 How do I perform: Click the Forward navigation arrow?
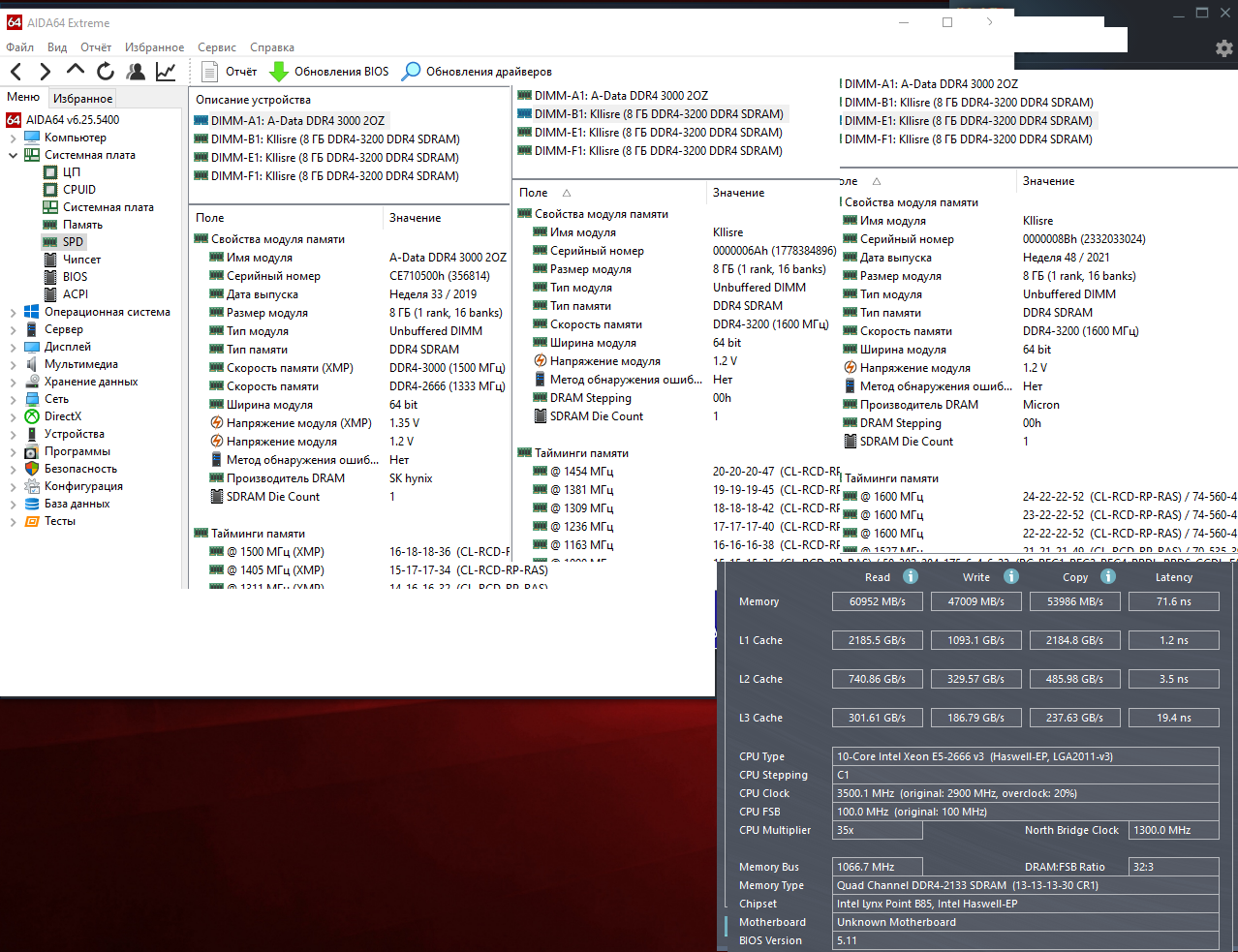(45, 71)
